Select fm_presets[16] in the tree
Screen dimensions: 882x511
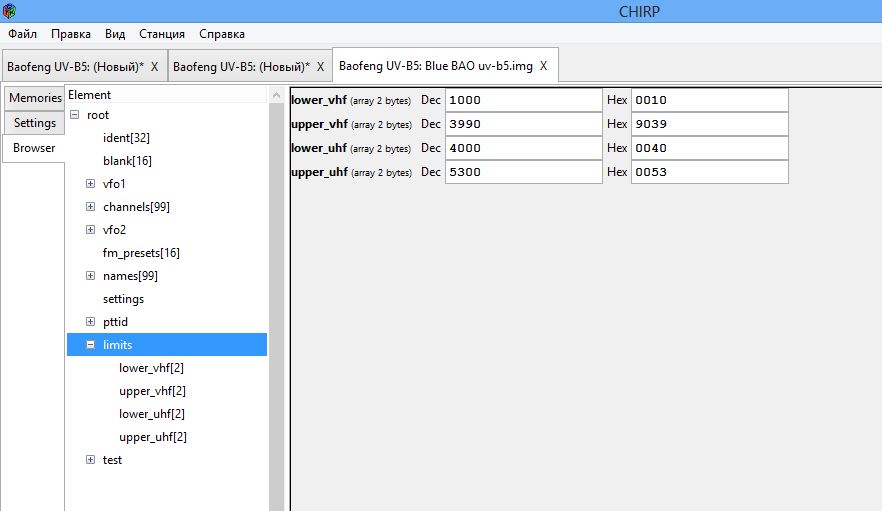(x=141, y=253)
